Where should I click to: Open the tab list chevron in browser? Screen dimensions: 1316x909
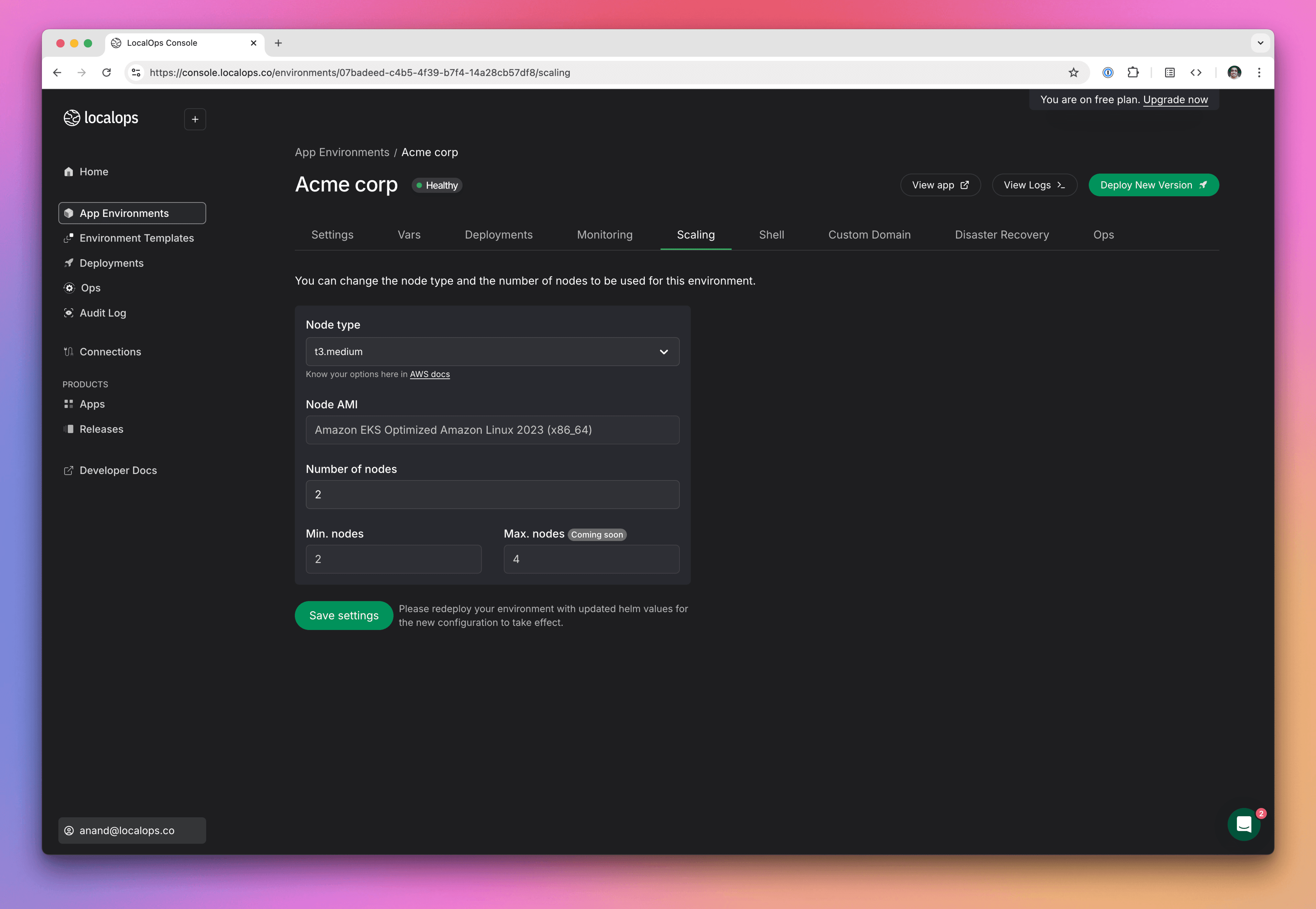coord(1260,43)
